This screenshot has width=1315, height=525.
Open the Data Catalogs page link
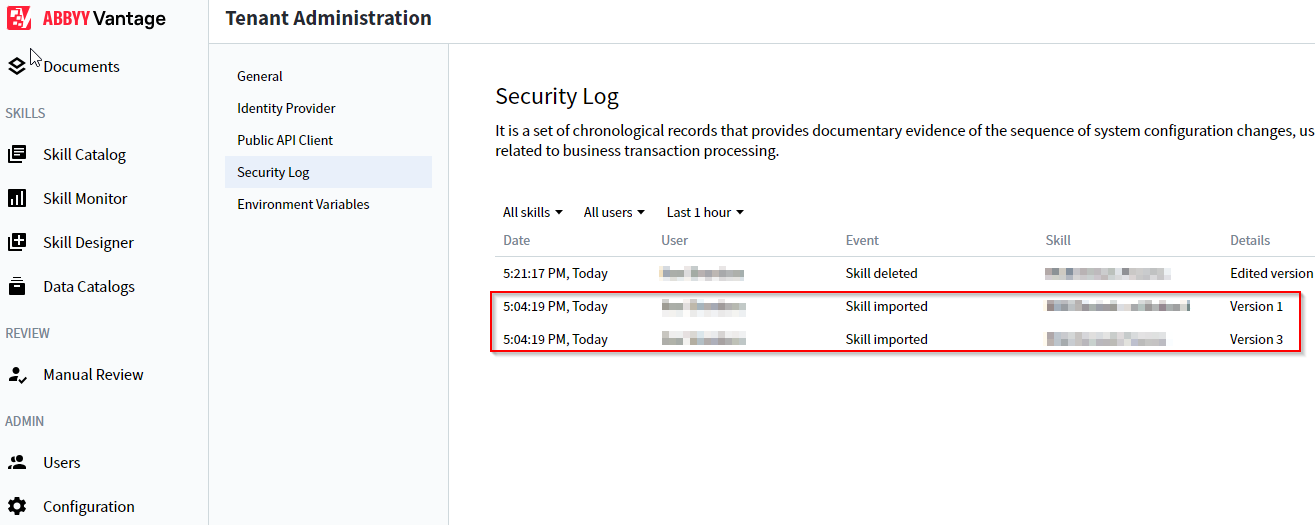(89, 286)
